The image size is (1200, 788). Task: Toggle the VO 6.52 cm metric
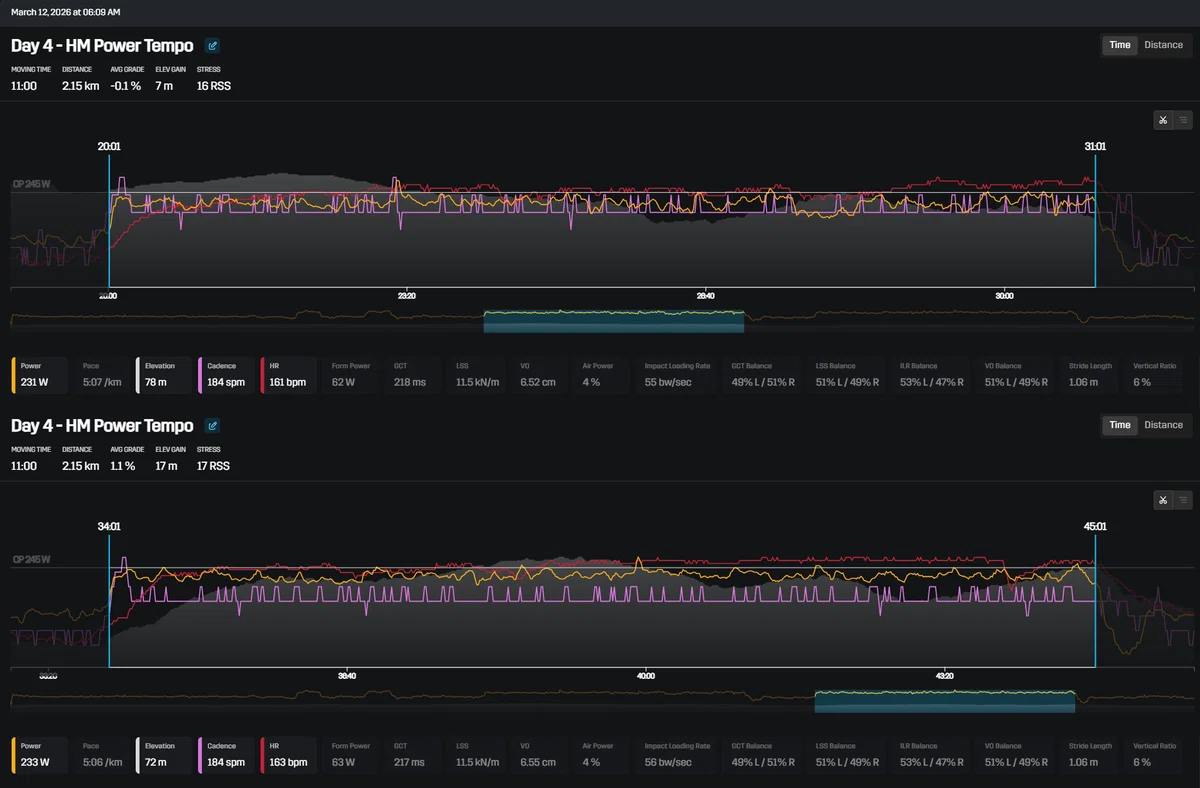[x=542, y=375]
